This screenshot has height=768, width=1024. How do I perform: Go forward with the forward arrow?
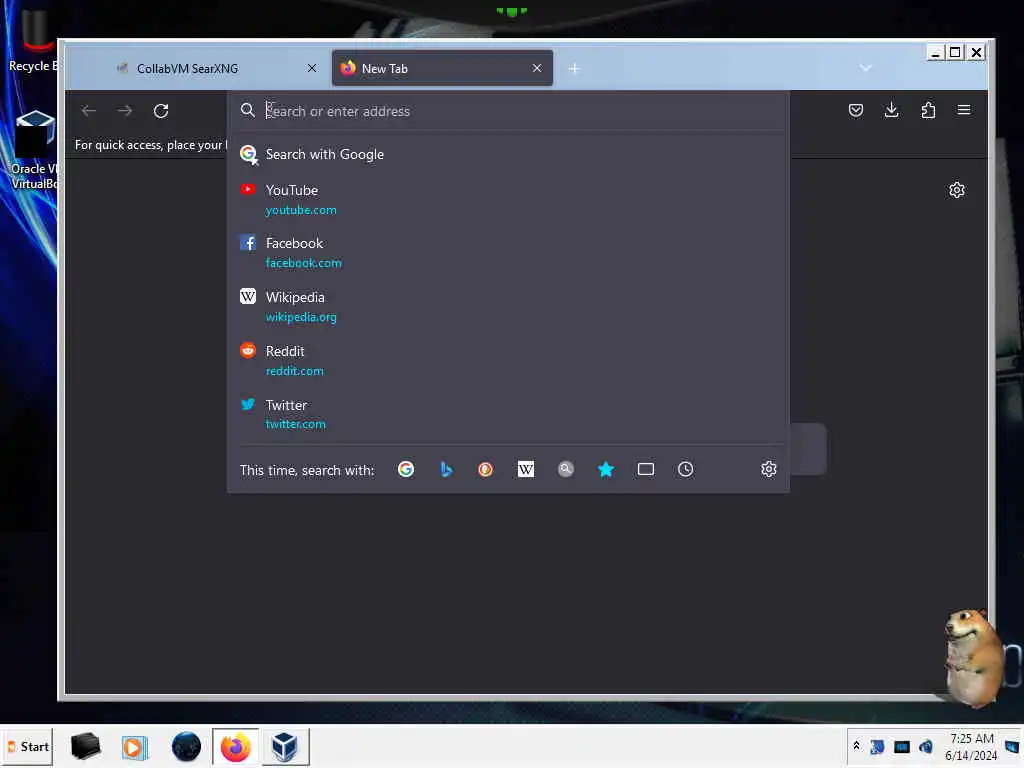[125, 111]
